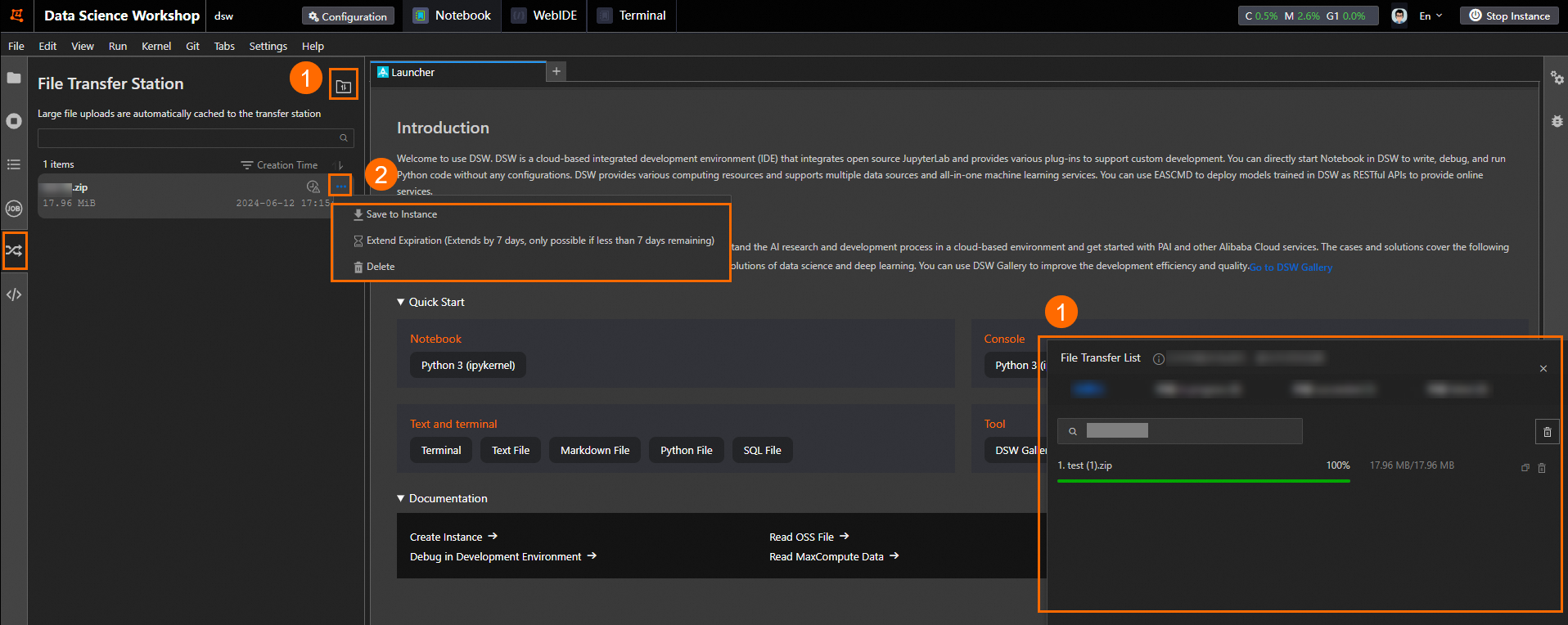Image resolution: width=1568 pixels, height=625 pixels.
Task: Open the Create Instance documentation link
Action: click(453, 537)
